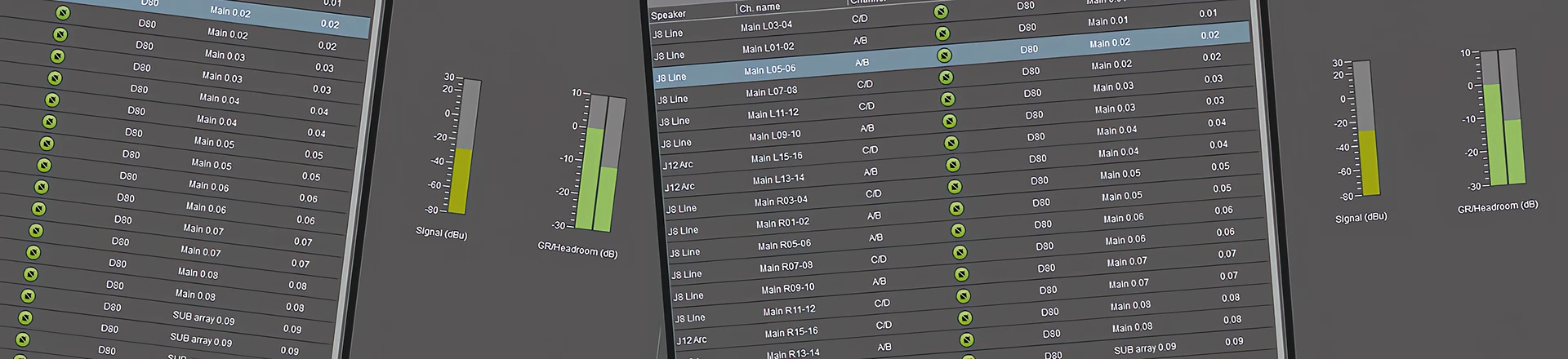Click the 0.01 value in the Main L01-02 row
Screen dimensions: 1568x359
pyautogui.click(x=1209, y=13)
